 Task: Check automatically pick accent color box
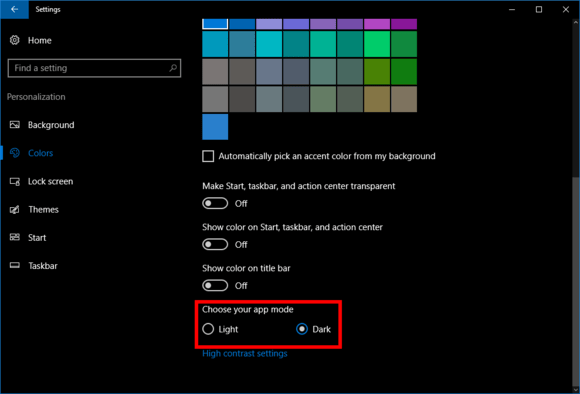208,156
